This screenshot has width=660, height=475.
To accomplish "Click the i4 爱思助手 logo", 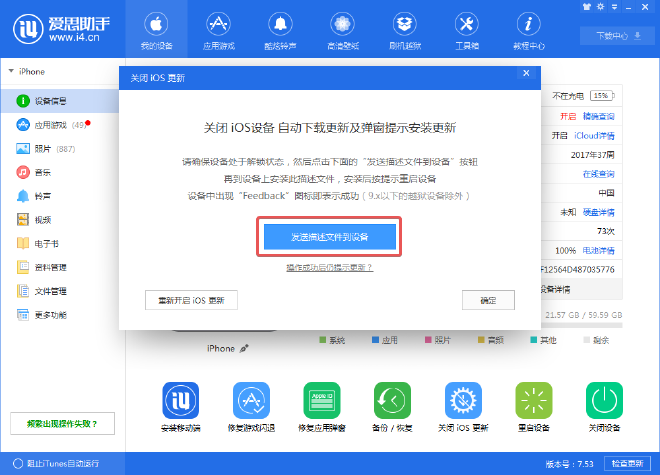I will (61, 29).
